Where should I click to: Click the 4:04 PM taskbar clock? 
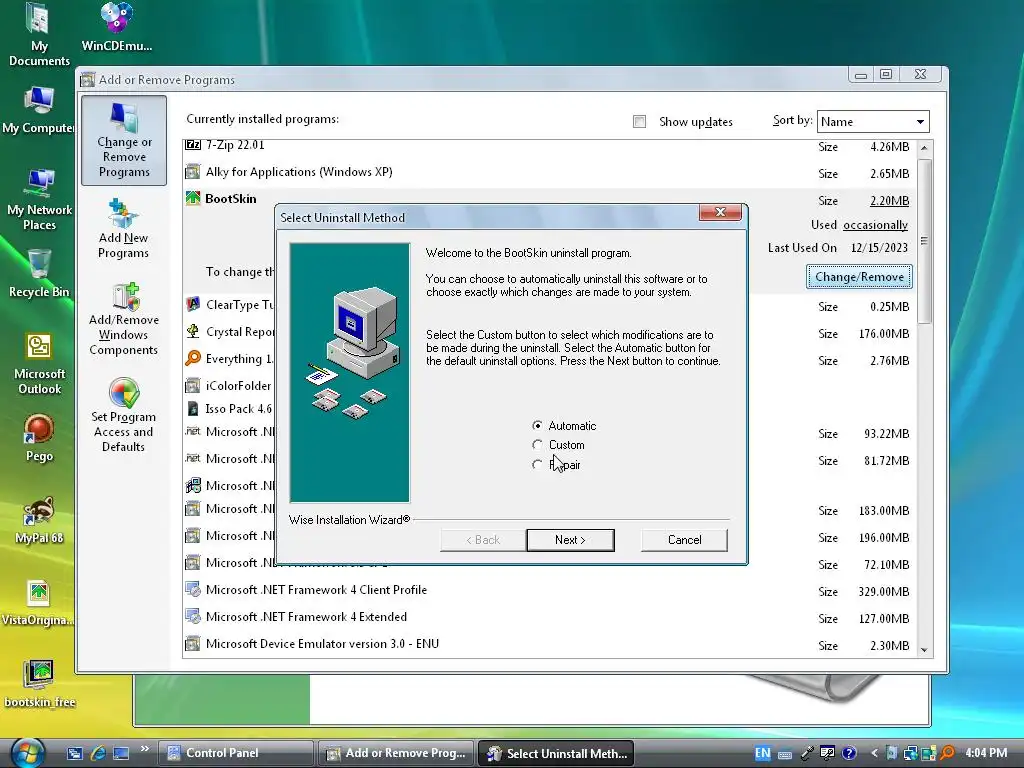[x=985, y=753]
